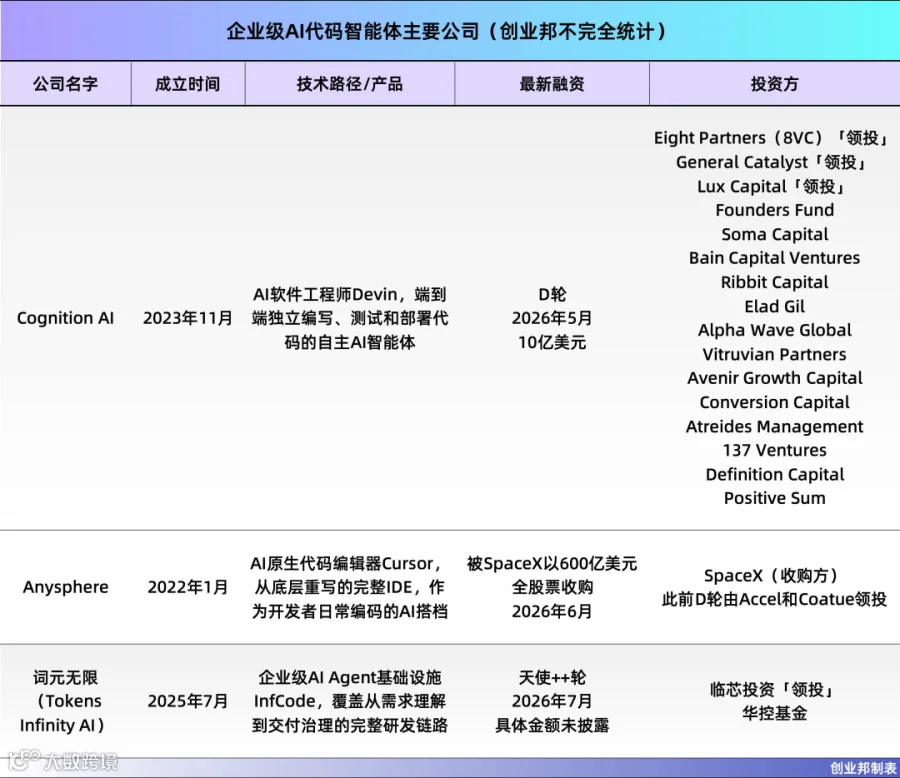This screenshot has width=900, height=778.
Task: Click the AI软件工程师Devin product description
Action: click(x=350, y=318)
